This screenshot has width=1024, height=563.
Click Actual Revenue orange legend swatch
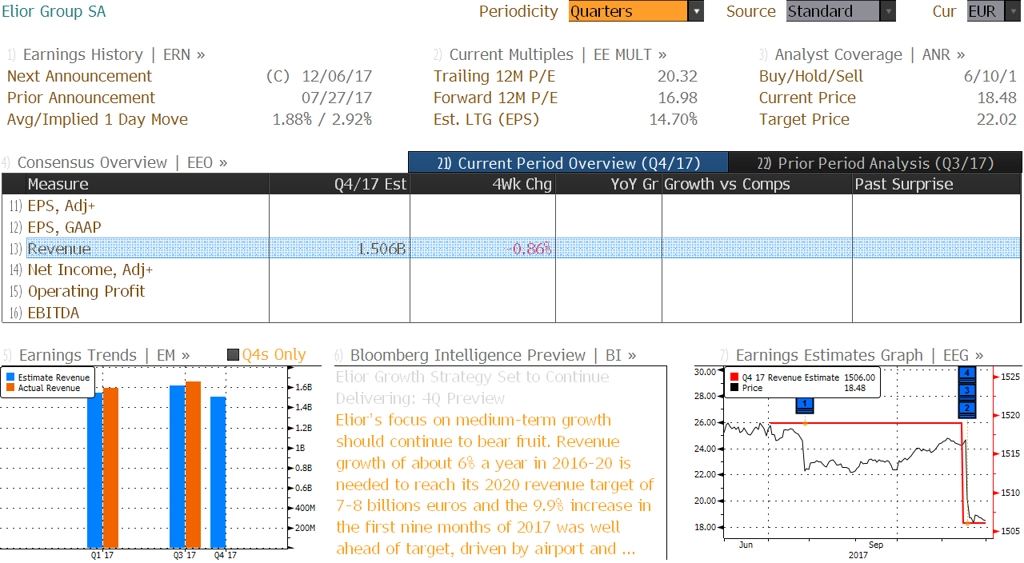click(10, 388)
